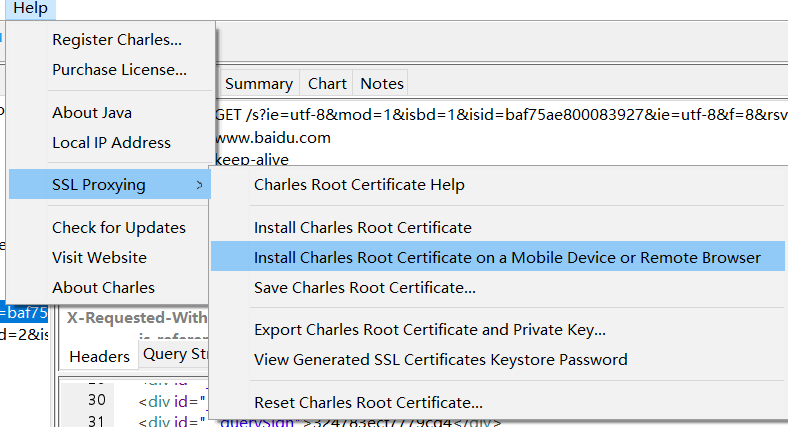Open Charles Root Certificate Help
The width and height of the screenshot is (788, 427).
click(x=498, y=185)
